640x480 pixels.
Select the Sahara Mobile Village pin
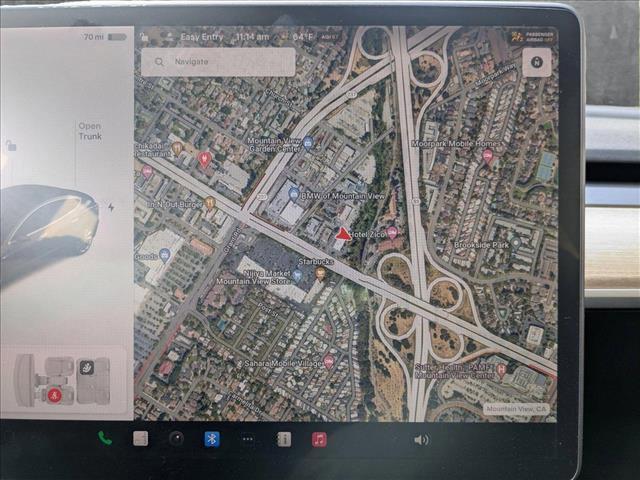(329, 362)
